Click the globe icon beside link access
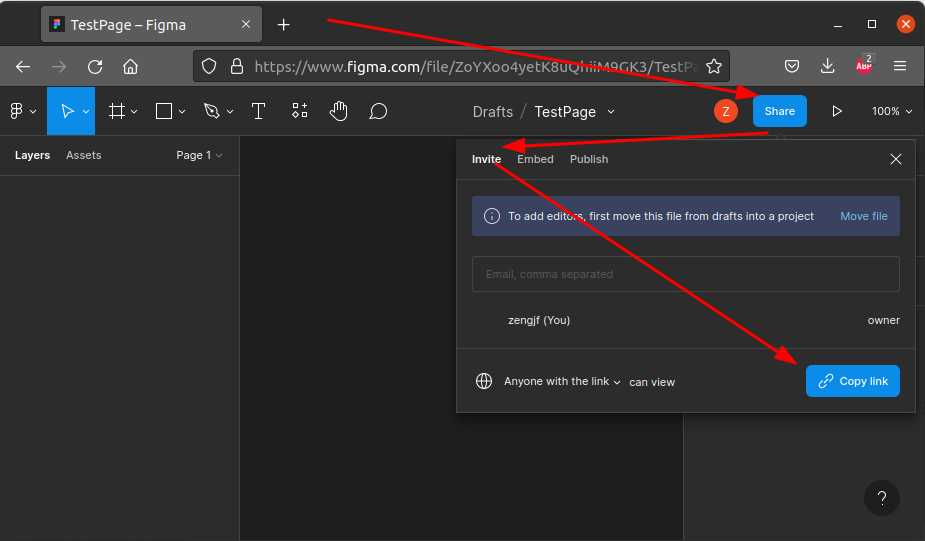This screenshot has height=541, width=925. click(x=484, y=381)
